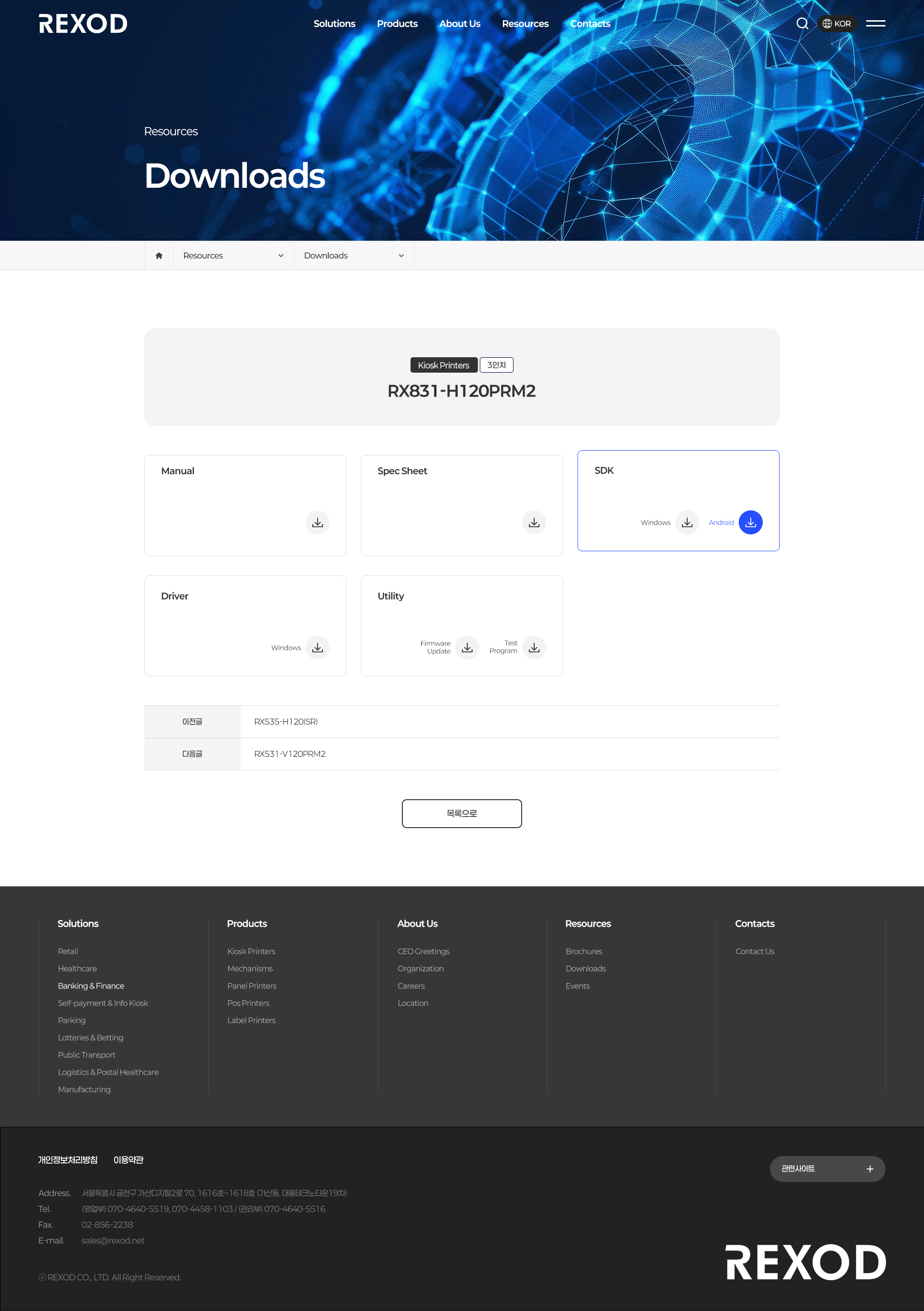The height and width of the screenshot is (1311, 924).
Task: Open the Mechanisms footer link
Action: pos(250,968)
